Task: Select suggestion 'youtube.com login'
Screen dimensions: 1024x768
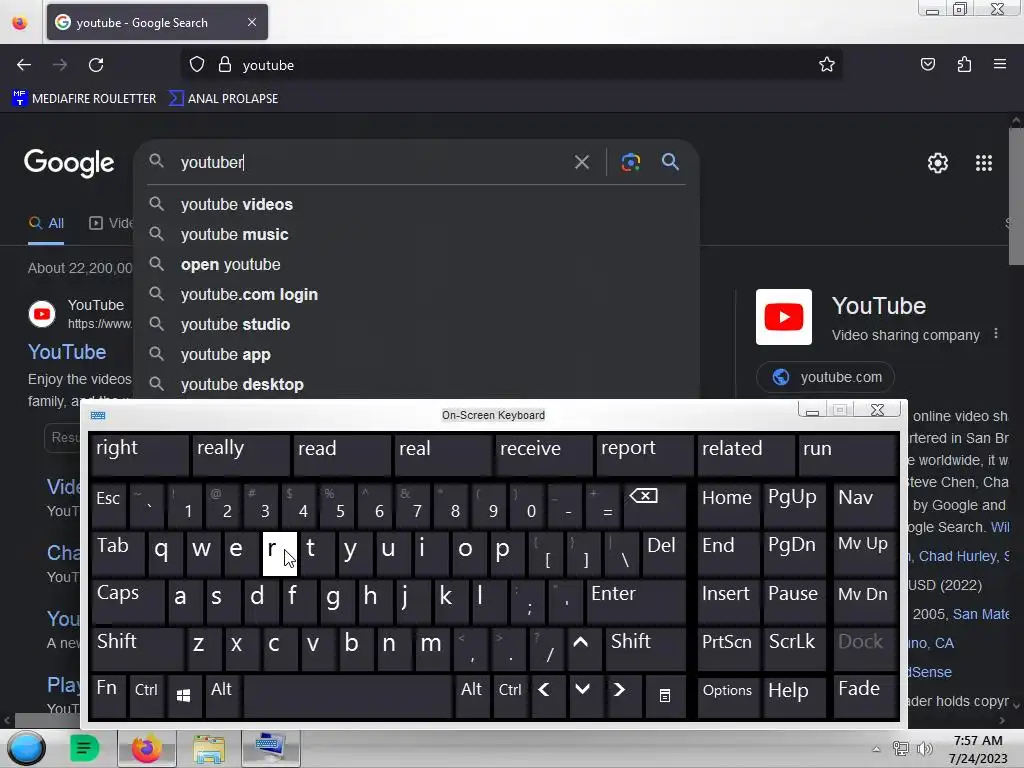Action: (416, 295)
